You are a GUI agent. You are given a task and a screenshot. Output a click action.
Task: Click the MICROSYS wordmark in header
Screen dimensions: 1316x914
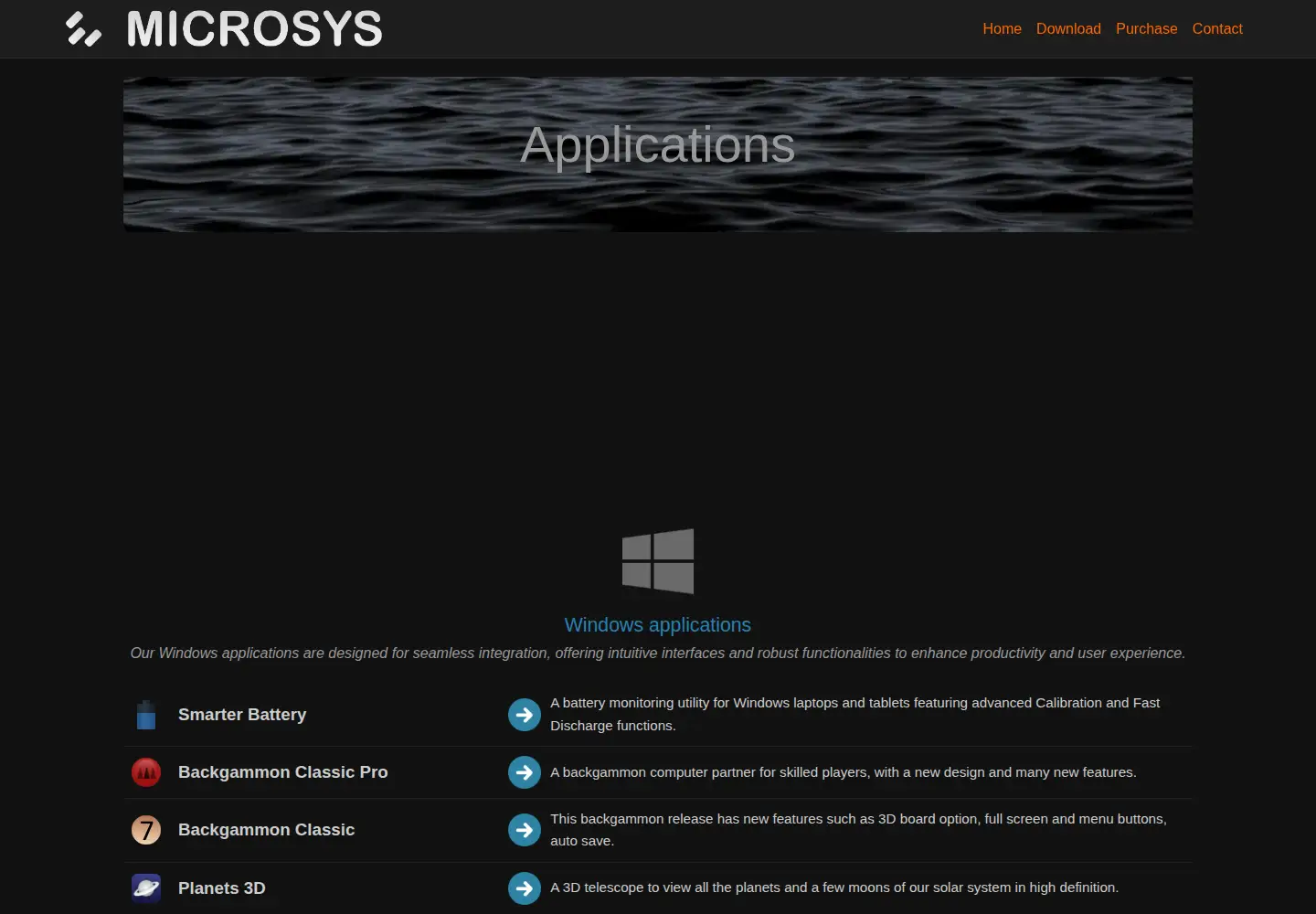click(255, 28)
